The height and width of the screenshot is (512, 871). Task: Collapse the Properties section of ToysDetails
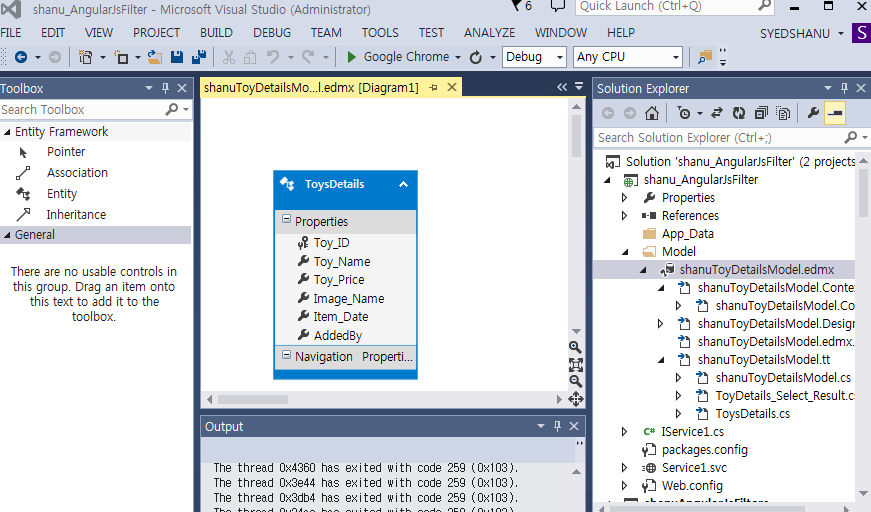point(286,219)
